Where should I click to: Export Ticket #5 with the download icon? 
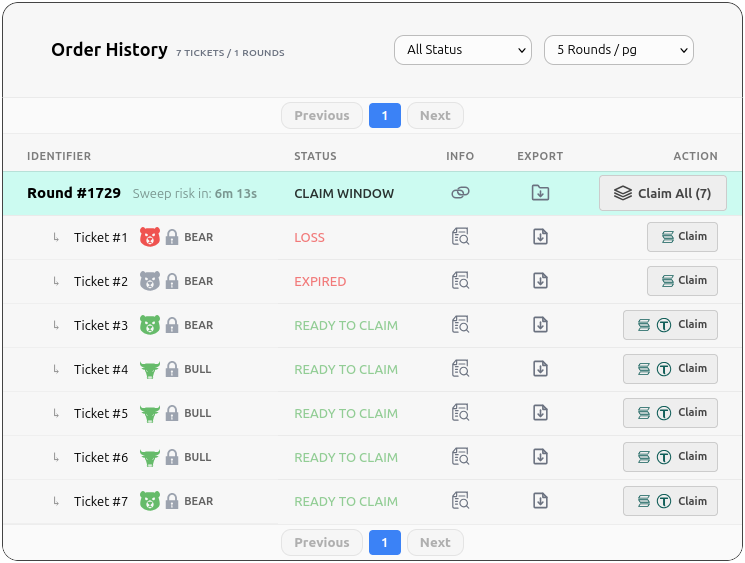[540, 413]
